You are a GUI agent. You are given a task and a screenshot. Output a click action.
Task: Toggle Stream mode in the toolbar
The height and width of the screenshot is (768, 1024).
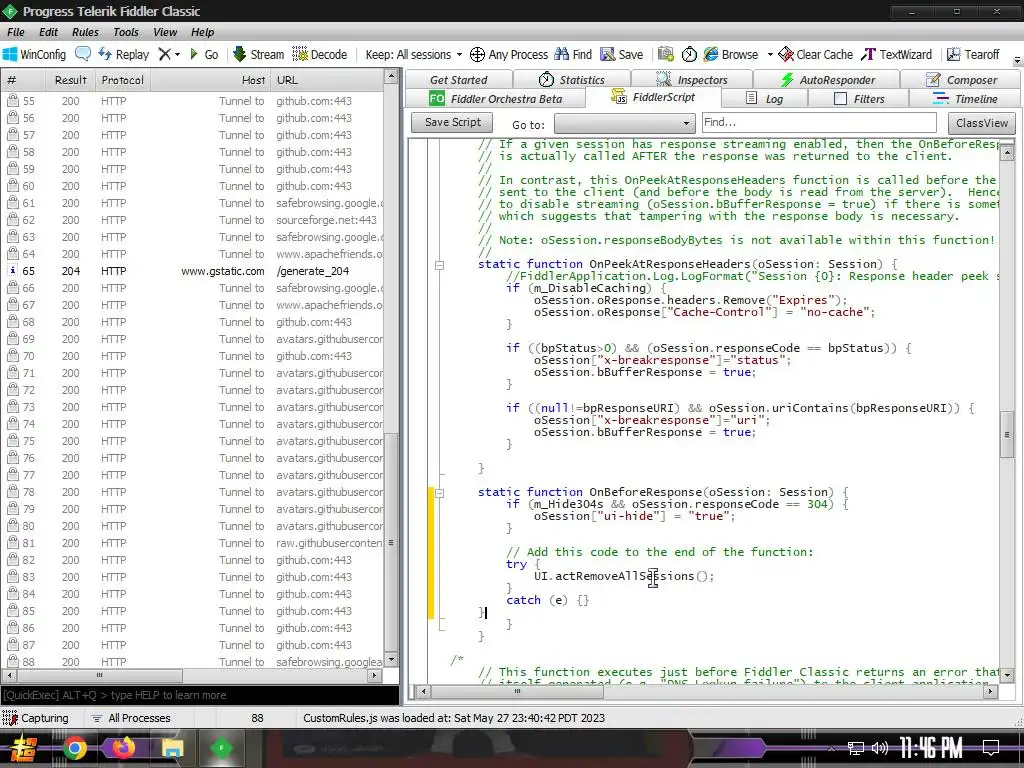click(258, 54)
